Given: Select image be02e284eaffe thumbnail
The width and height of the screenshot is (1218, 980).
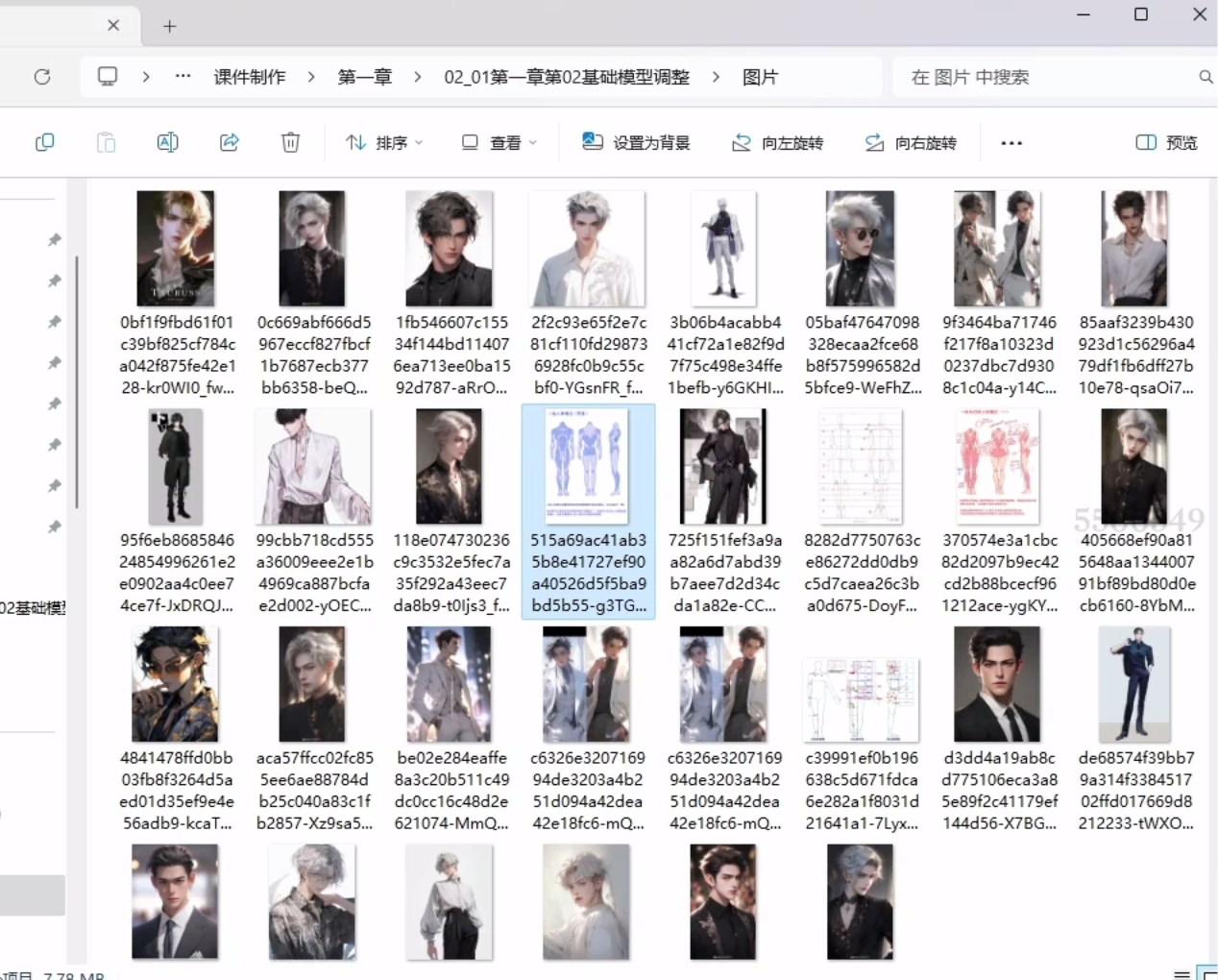Looking at the screenshot, I should click(450, 684).
